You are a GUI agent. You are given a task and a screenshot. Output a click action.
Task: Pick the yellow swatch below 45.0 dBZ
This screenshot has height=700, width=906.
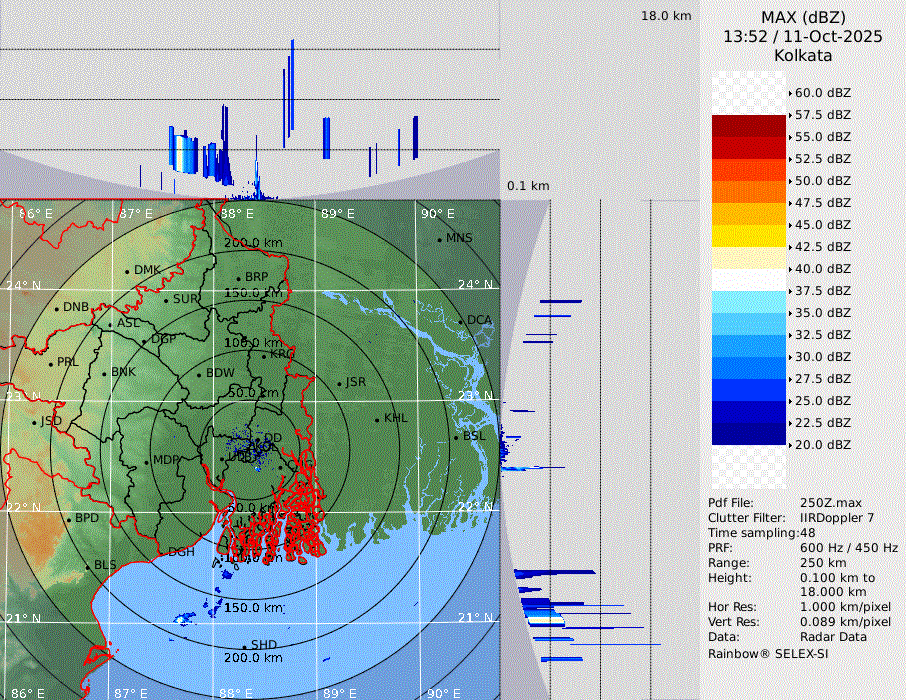(x=749, y=236)
